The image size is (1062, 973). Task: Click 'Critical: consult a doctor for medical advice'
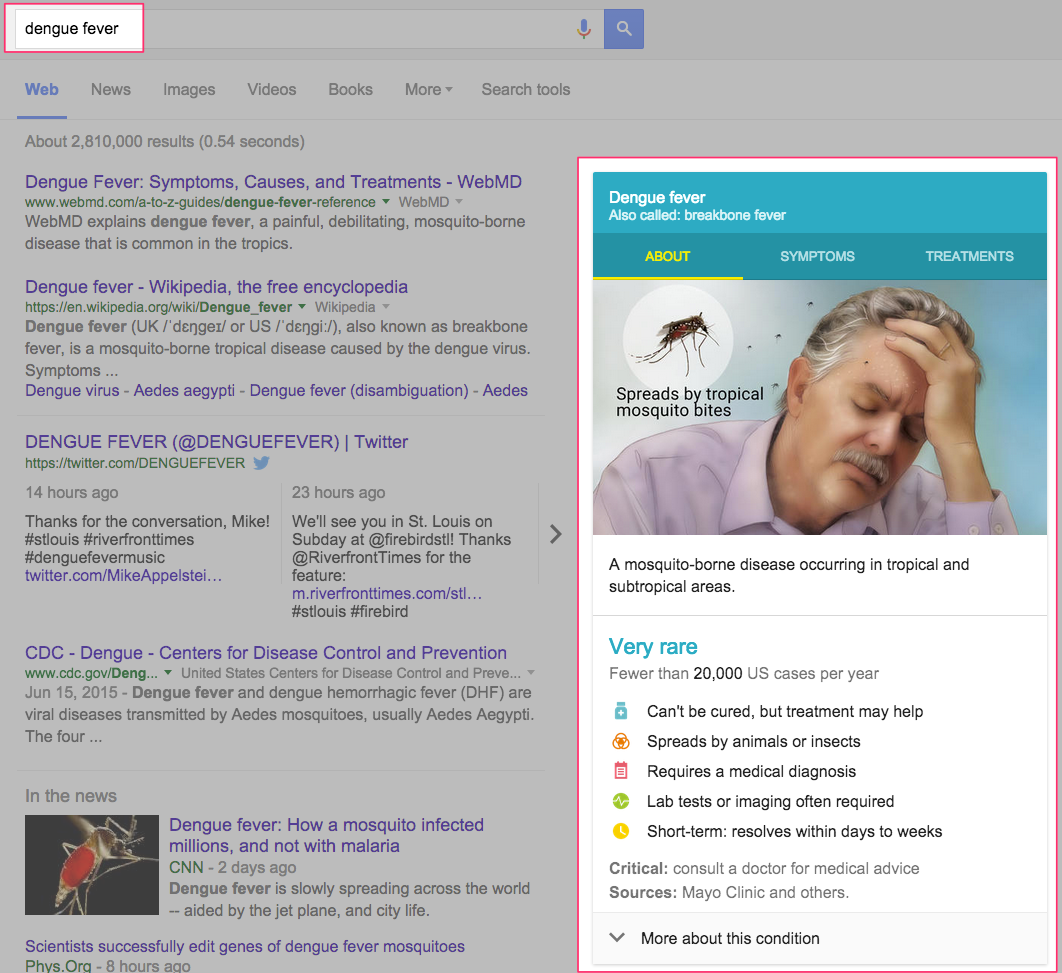tap(764, 868)
